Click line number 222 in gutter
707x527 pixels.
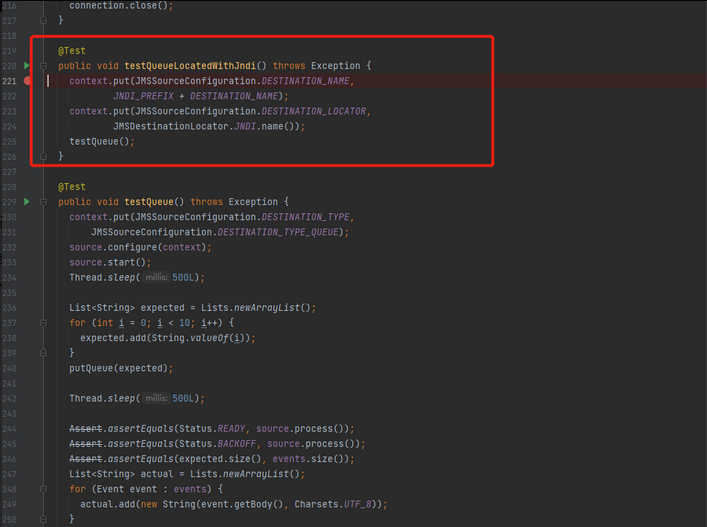pos(9,96)
